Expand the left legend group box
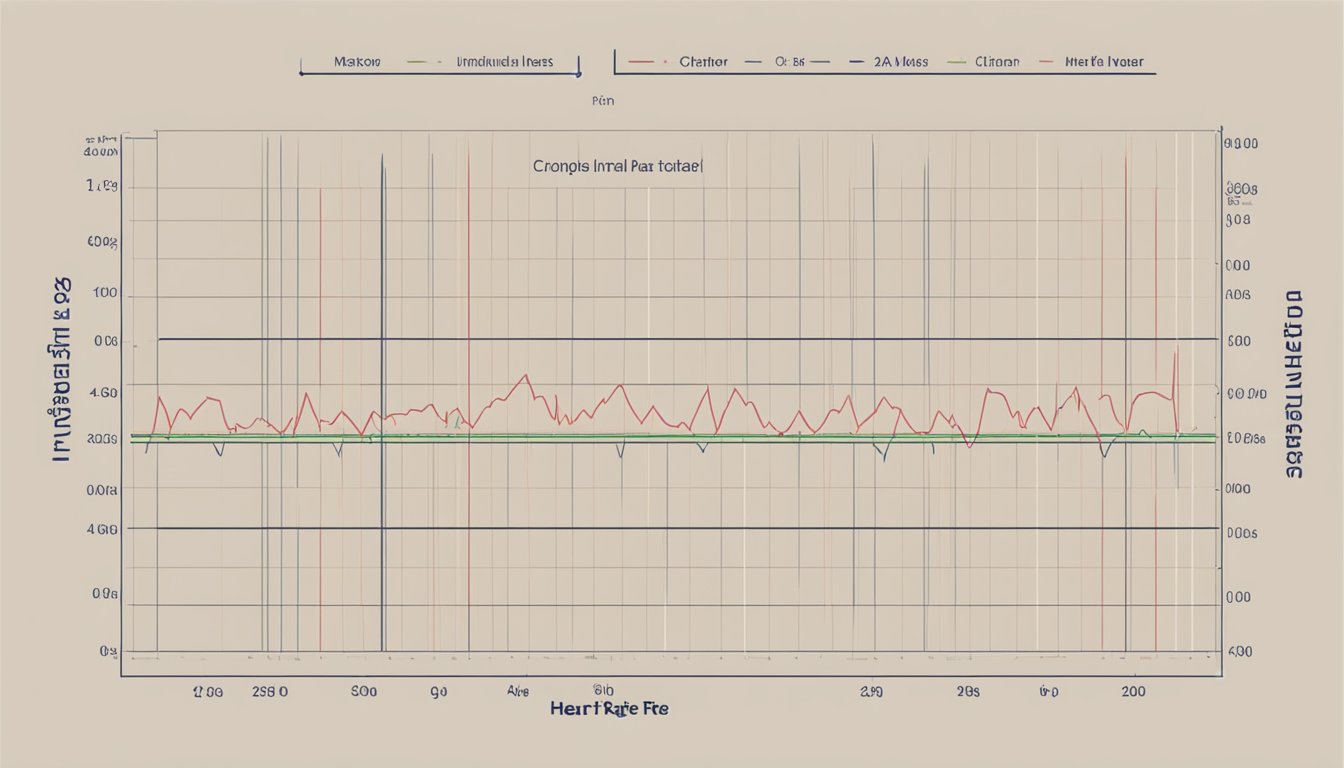The height and width of the screenshot is (768, 1344). point(440,63)
